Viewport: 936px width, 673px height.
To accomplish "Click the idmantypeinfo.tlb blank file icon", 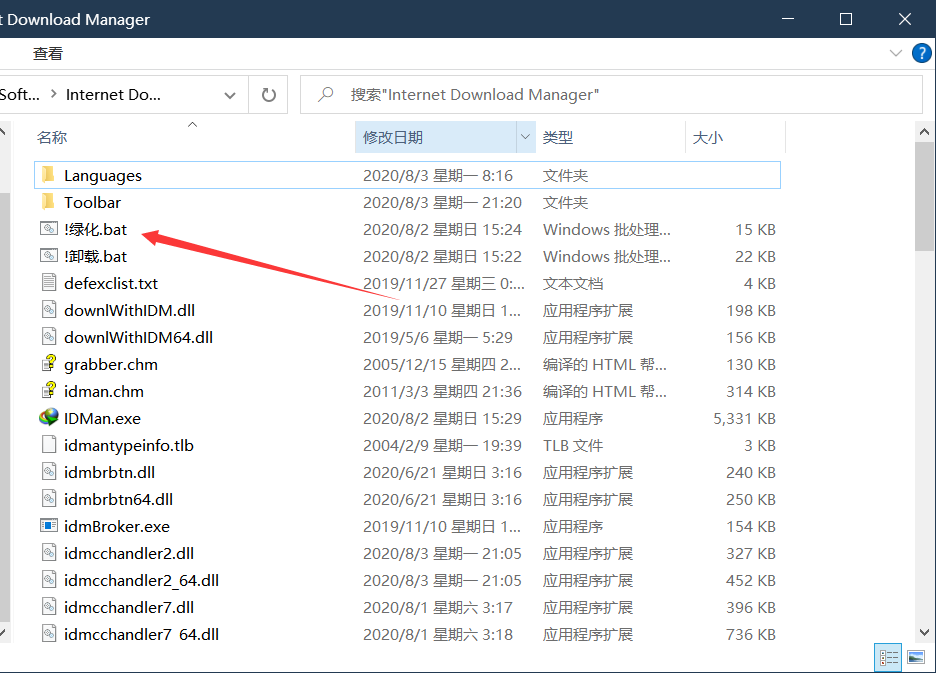I will click(x=48, y=444).
